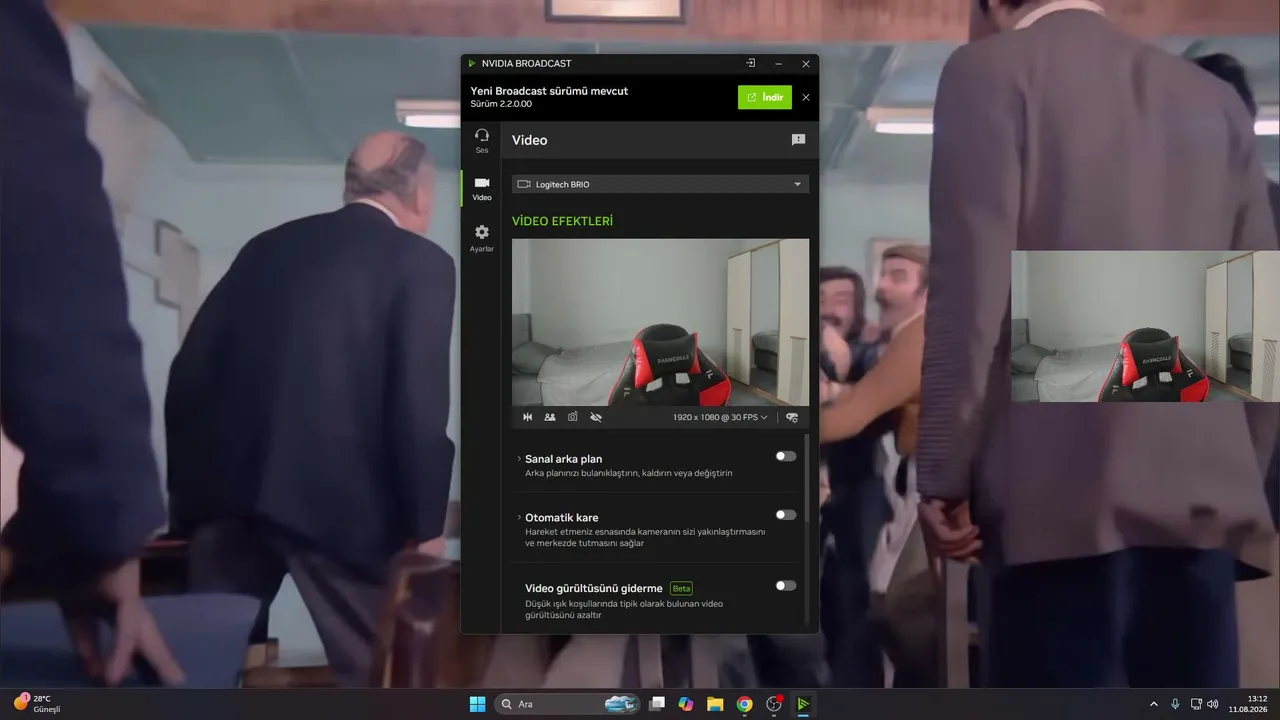The width and height of the screenshot is (1280, 720).
Task: Open the Ayarlar settings tab
Action: tap(481, 238)
